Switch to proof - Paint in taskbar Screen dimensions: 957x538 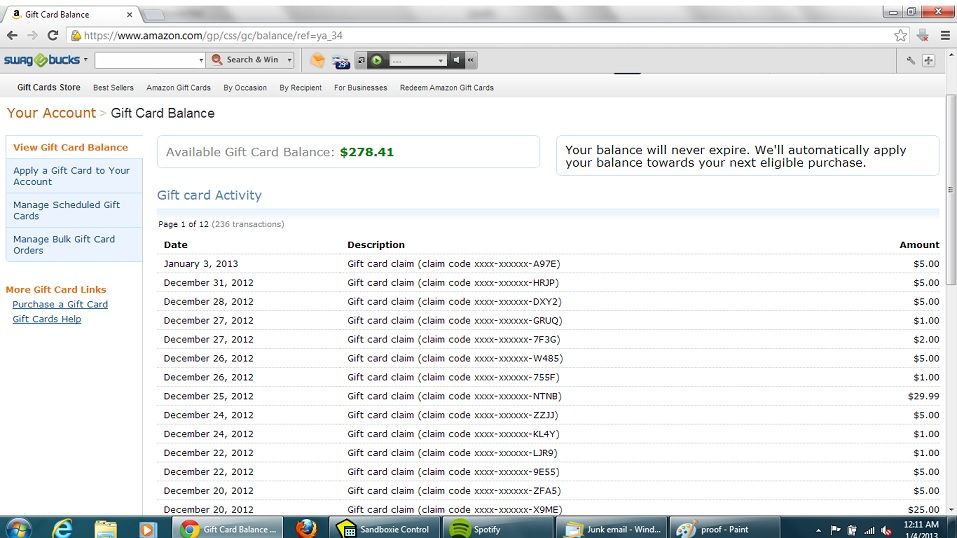(x=724, y=529)
